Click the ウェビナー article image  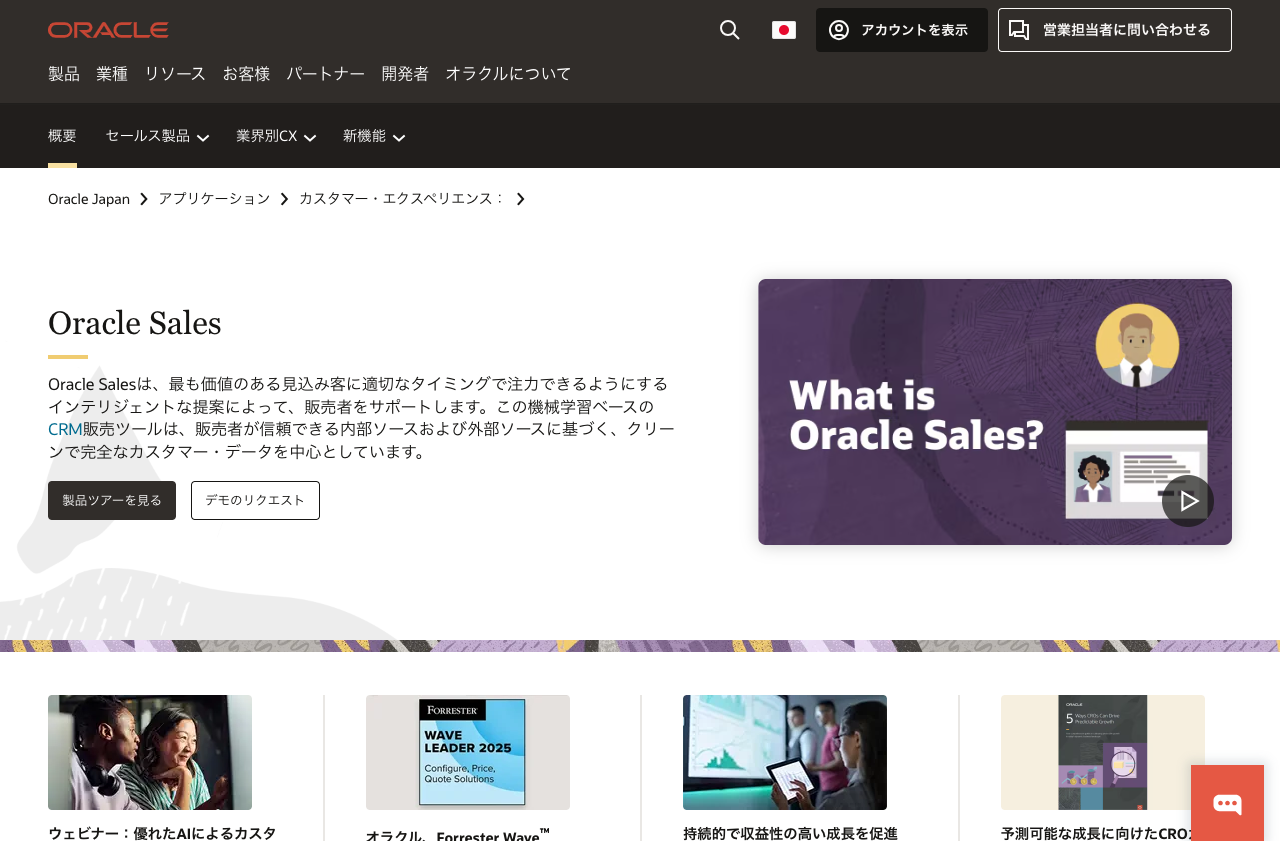coord(149,752)
